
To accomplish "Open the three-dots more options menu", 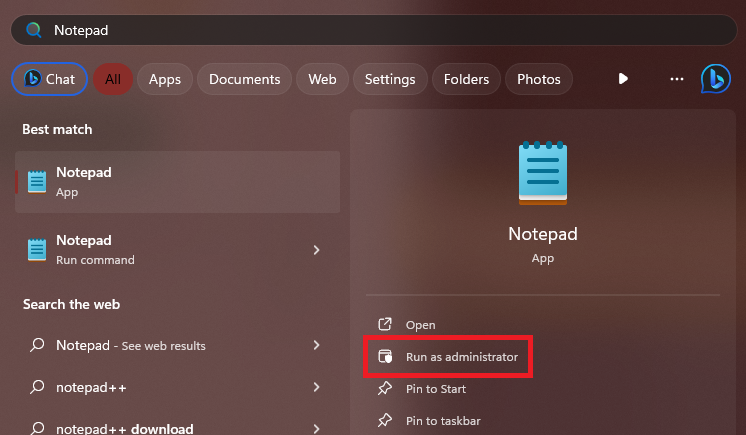I will pyautogui.click(x=677, y=79).
